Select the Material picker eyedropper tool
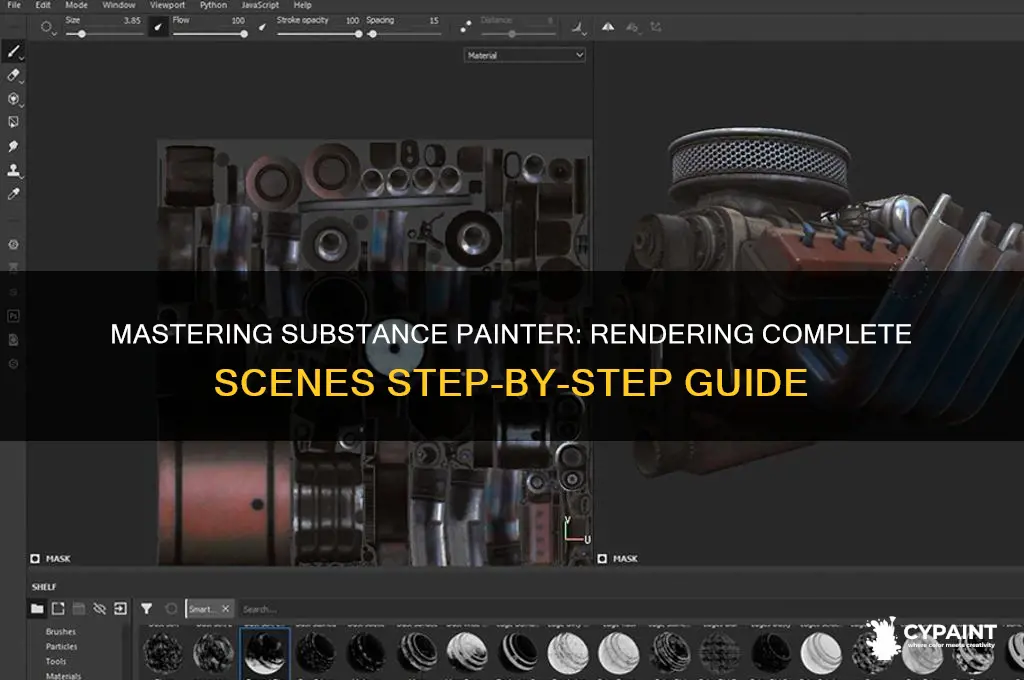1024x680 pixels. click(x=13, y=194)
